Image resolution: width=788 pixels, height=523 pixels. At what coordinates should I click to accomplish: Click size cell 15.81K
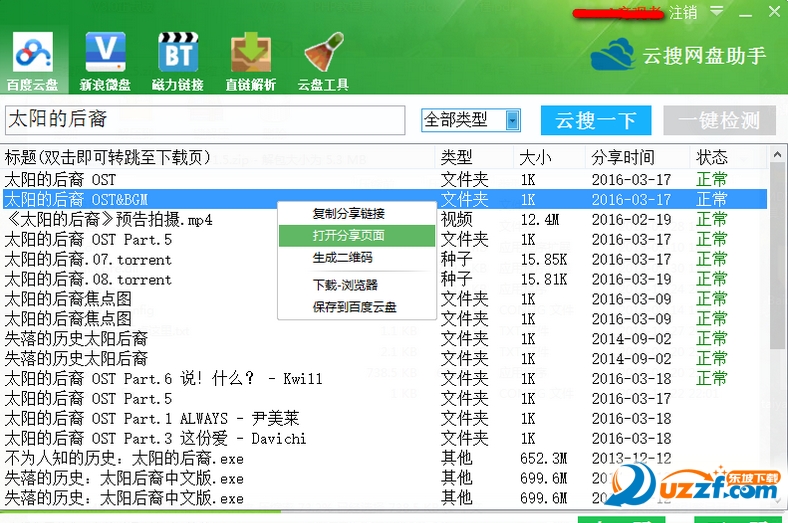pos(544,279)
